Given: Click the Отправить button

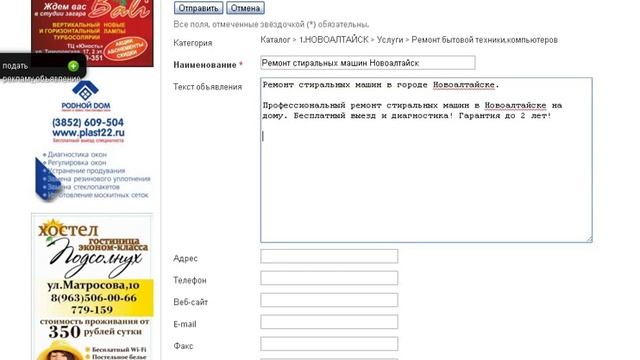Looking at the screenshot, I should point(198,8).
